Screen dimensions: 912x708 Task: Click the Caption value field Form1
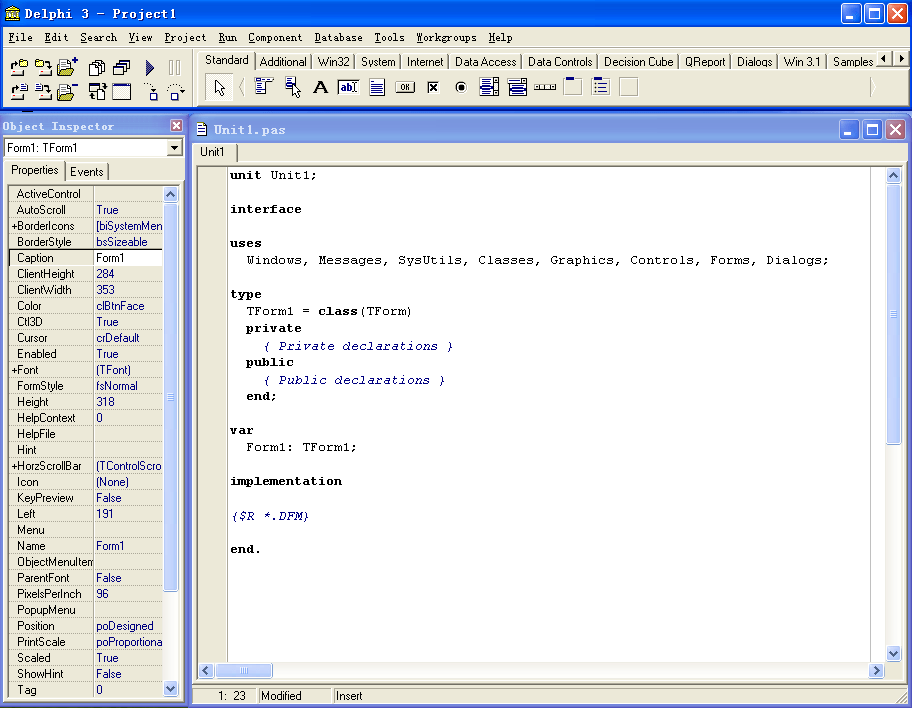tap(128, 258)
